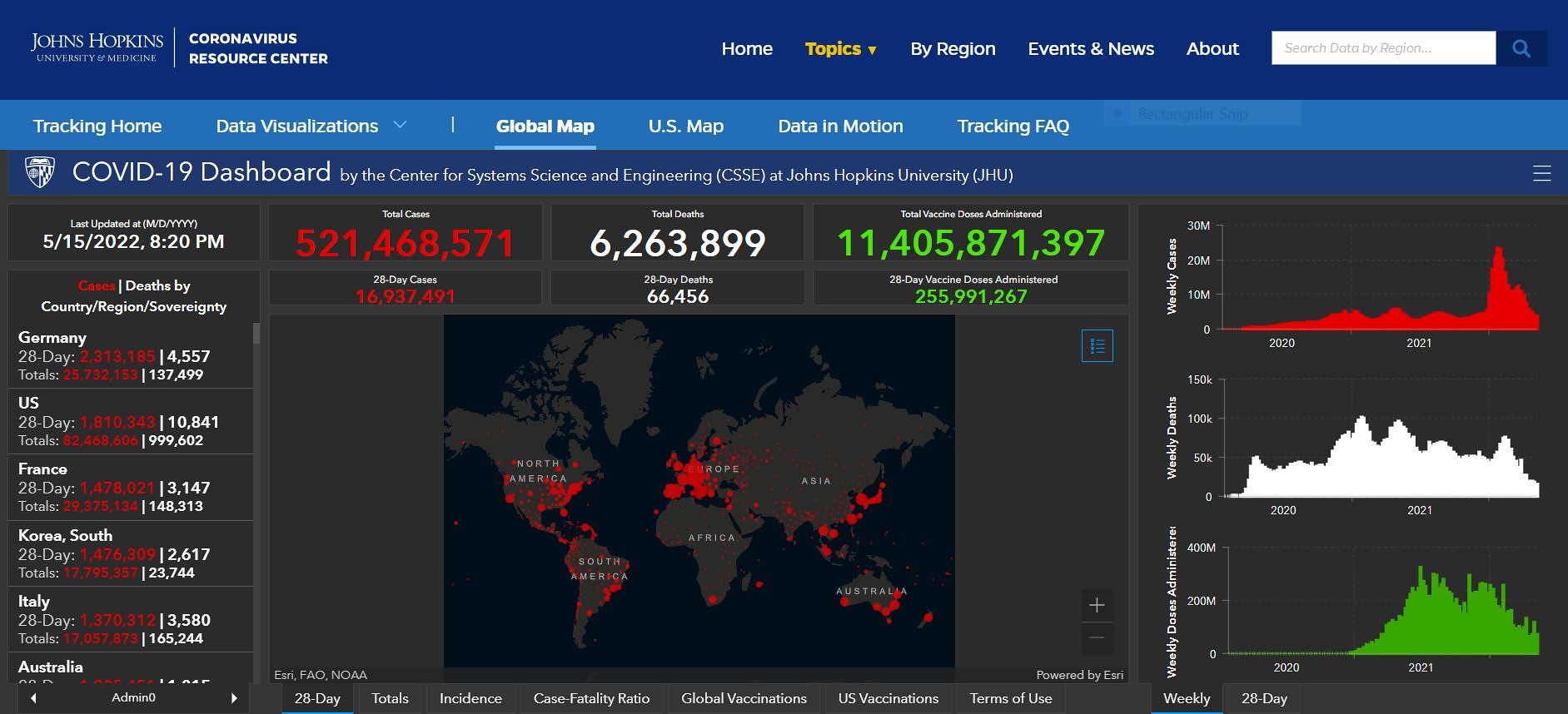
Task: Click the right arrow beside Admin0
Action: (234, 698)
